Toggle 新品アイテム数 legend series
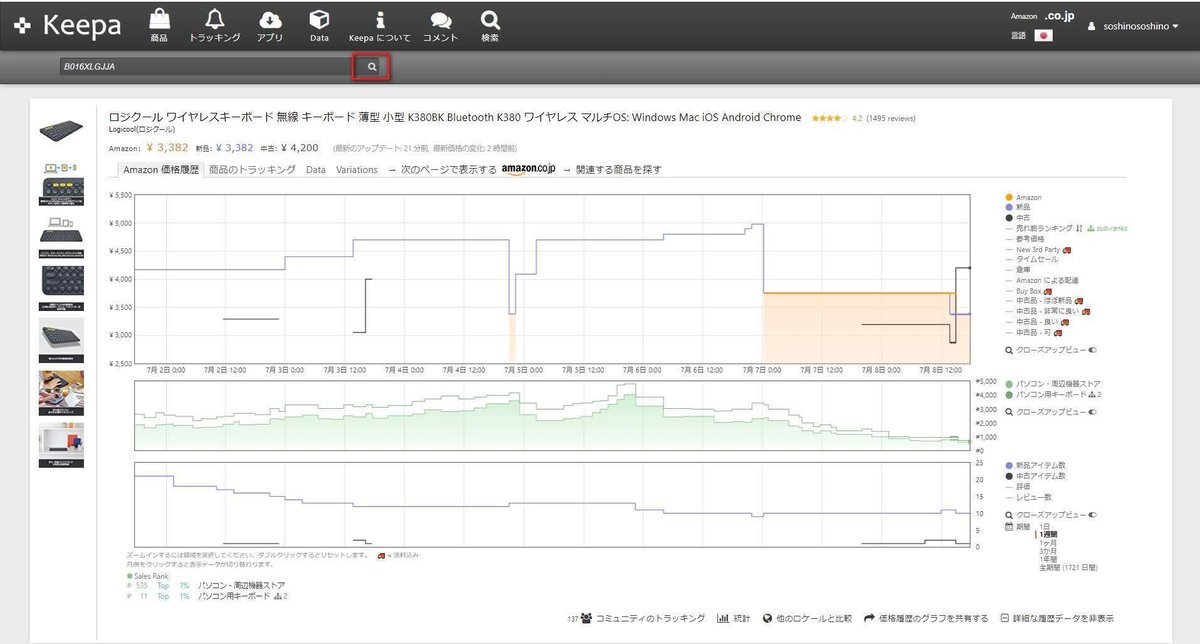The width and height of the screenshot is (1200, 644). pos(1035,465)
